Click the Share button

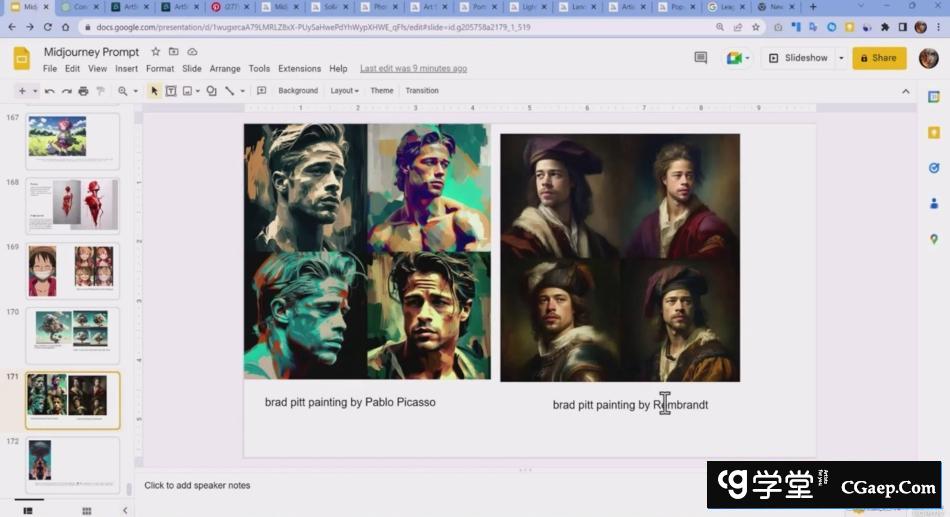879,58
